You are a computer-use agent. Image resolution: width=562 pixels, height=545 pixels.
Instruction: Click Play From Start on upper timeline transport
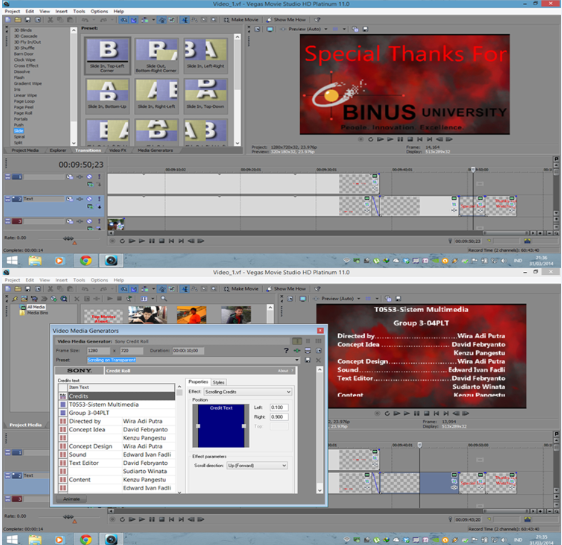click(132, 241)
